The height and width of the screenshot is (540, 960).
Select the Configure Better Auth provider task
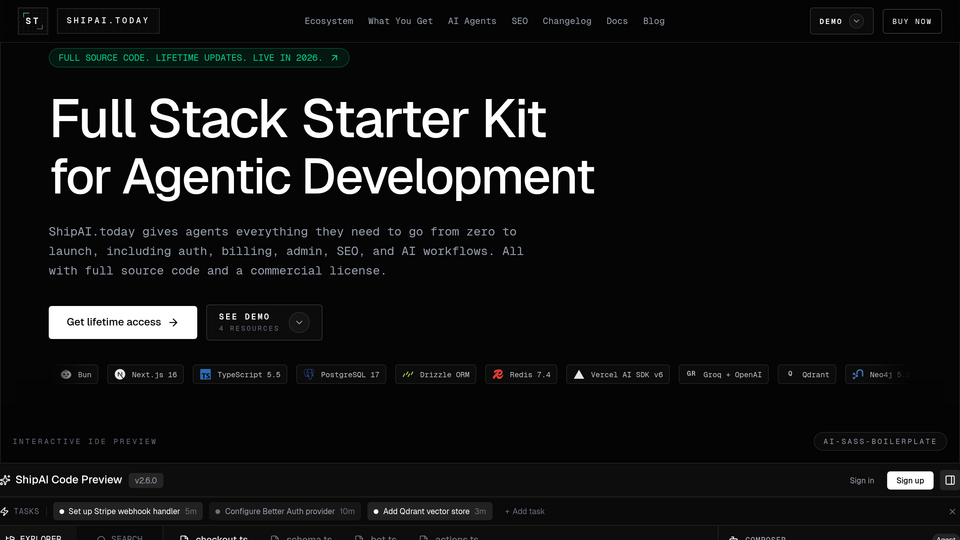tap(285, 511)
